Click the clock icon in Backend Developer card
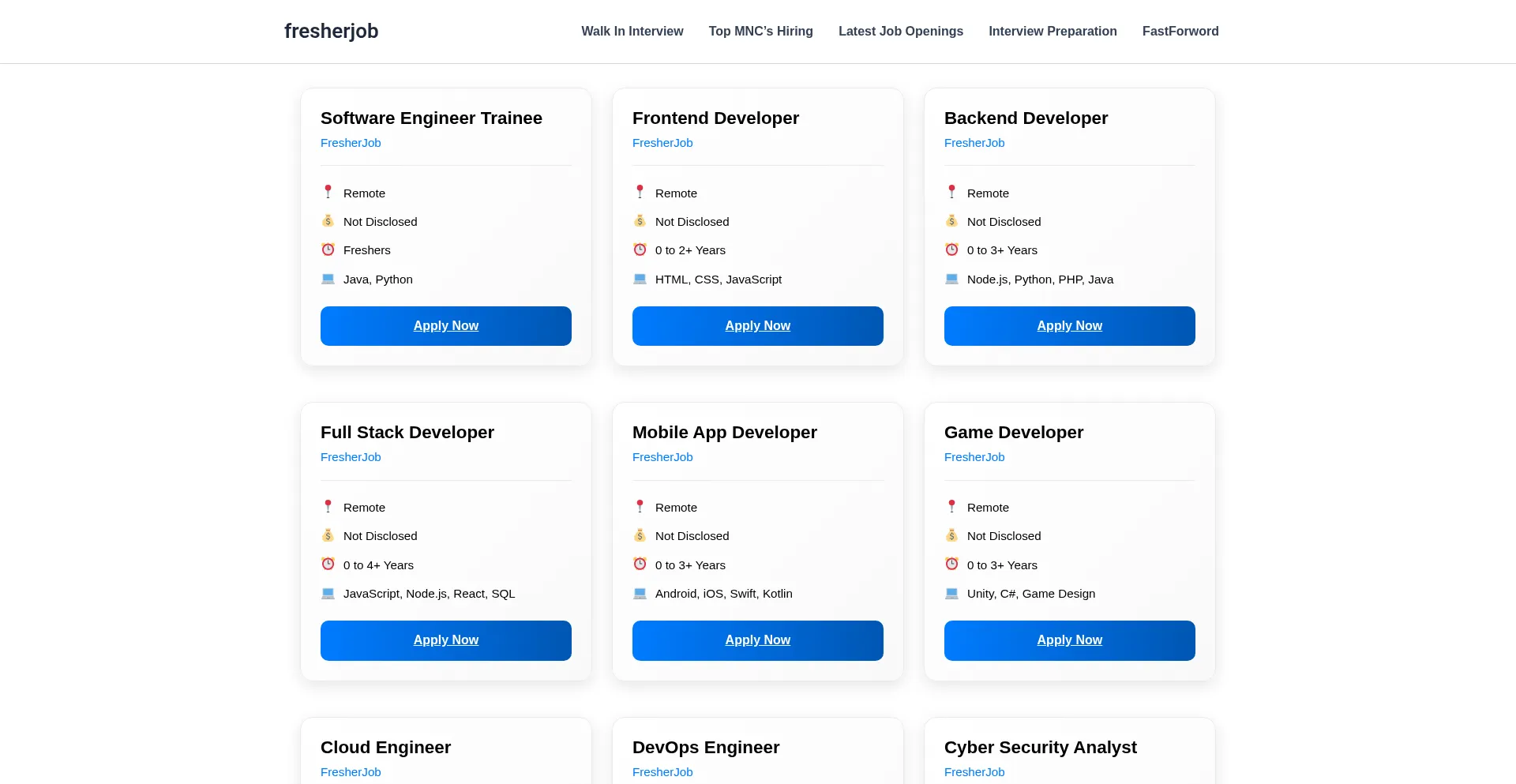Screen dimensions: 1516x784 click(x=952, y=249)
